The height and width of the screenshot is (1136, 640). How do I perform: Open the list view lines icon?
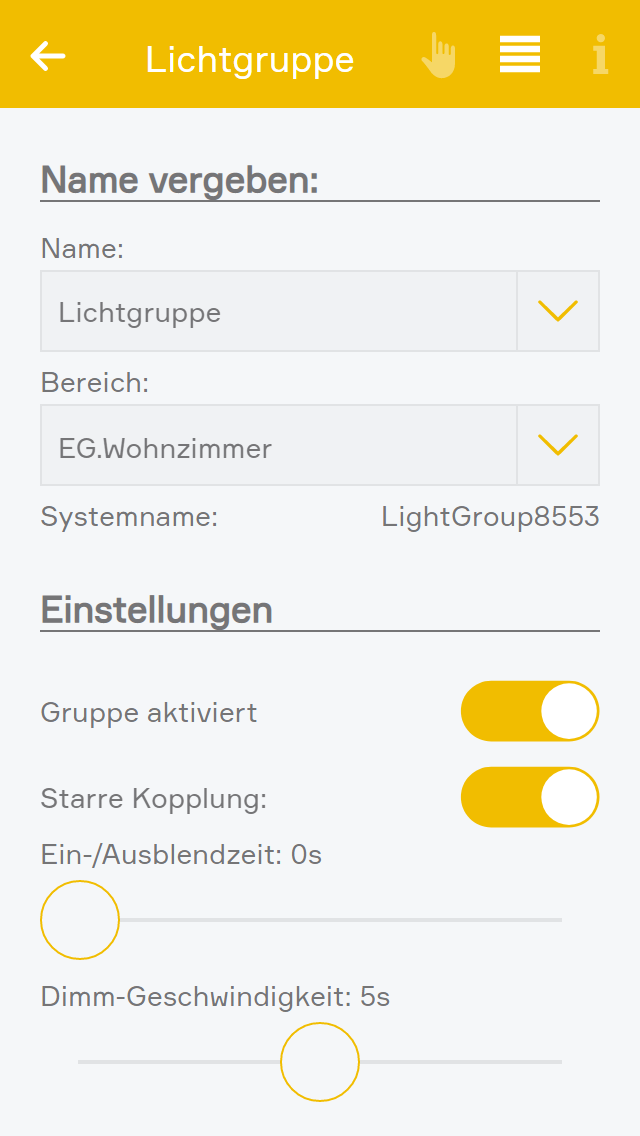tap(520, 54)
